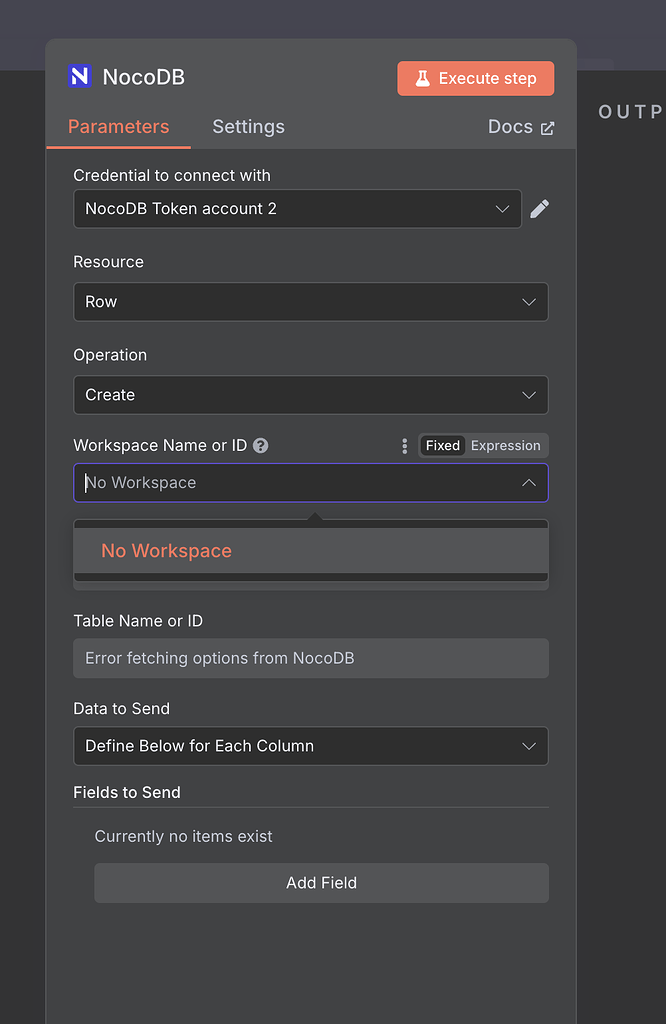The width and height of the screenshot is (666, 1024).
Task: Open the Resource dropdown showing Row
Action: 310,301
